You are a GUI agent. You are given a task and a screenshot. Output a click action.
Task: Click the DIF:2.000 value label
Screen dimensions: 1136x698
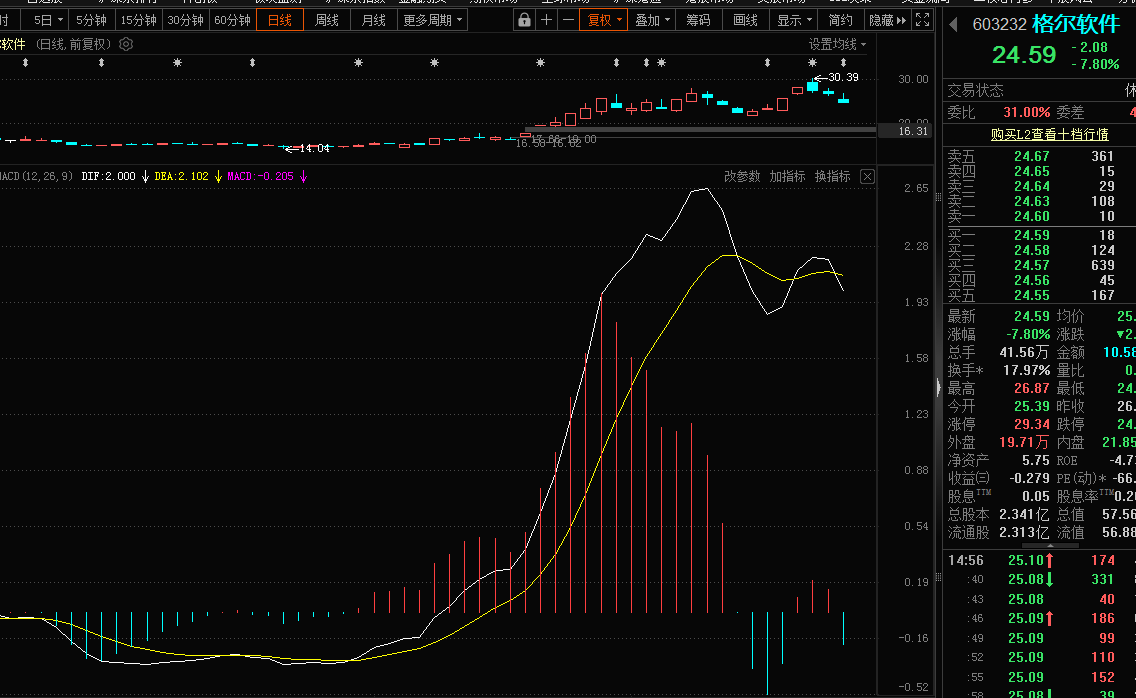point(109,176)
